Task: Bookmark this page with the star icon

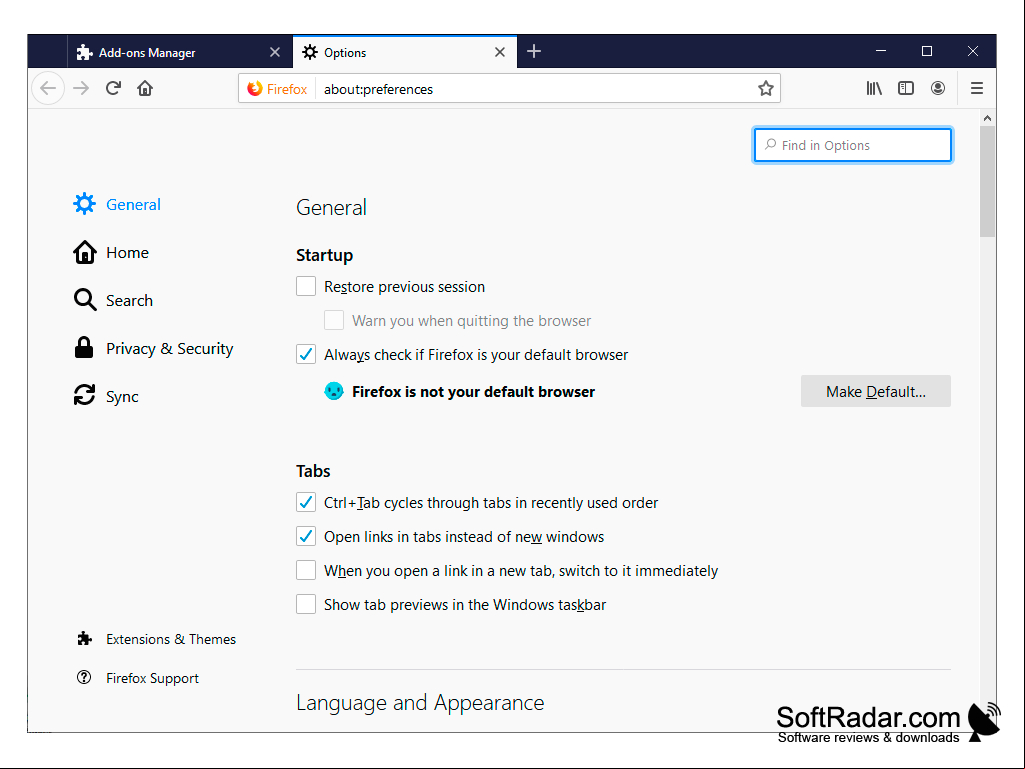Action: [x=765, y=88]
